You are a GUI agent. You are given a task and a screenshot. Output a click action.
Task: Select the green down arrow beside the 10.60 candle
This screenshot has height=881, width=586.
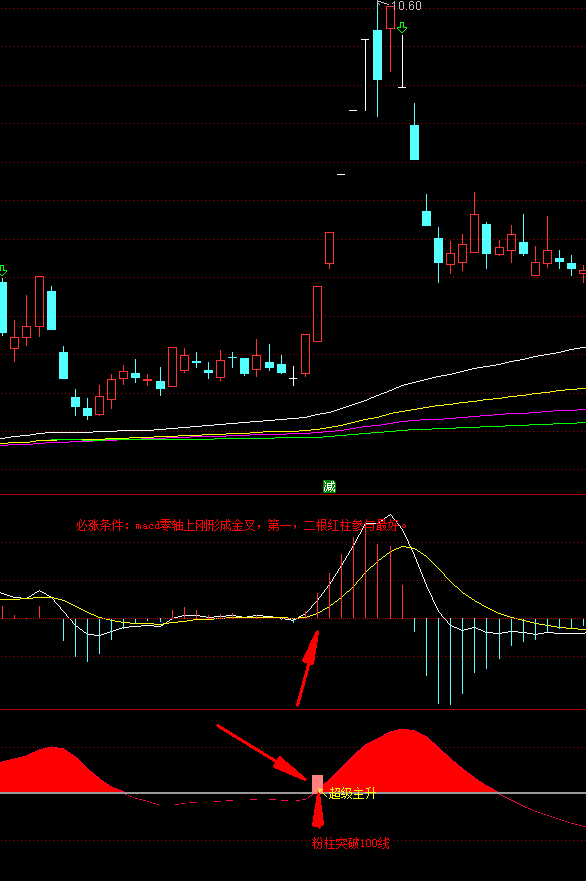tap(402, 28)
